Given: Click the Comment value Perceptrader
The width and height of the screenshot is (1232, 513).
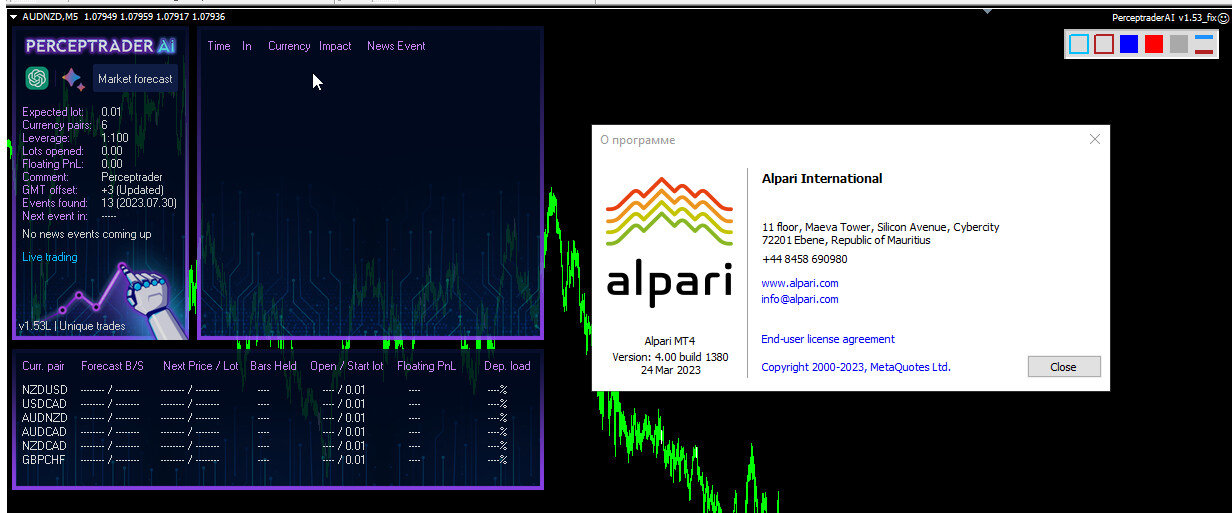Looking at the screenshot, I should point(132,177).
